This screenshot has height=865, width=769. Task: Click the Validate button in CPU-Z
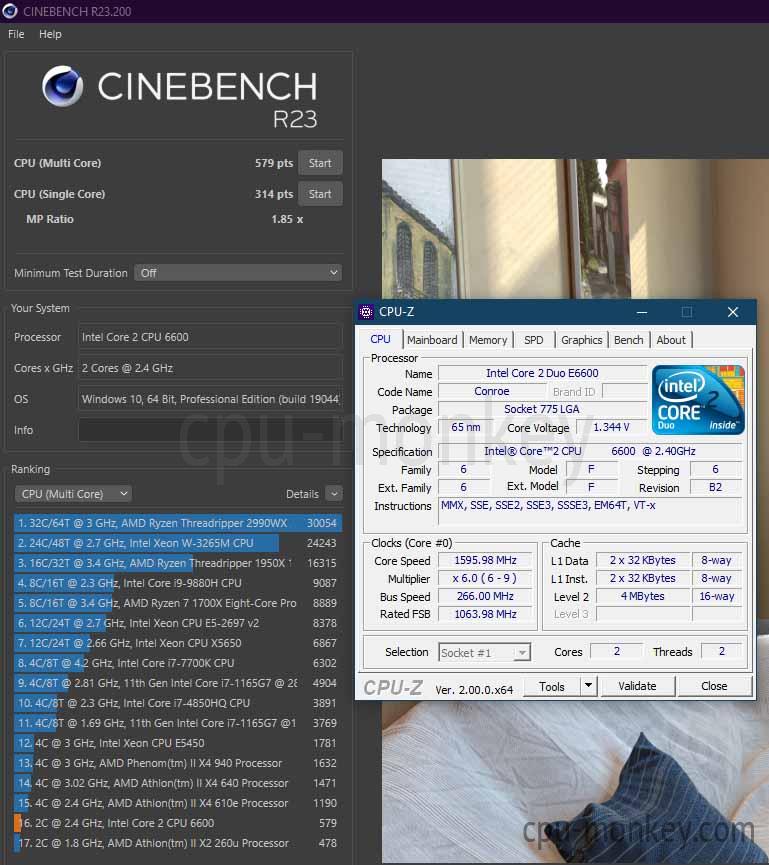pos(637,686)
